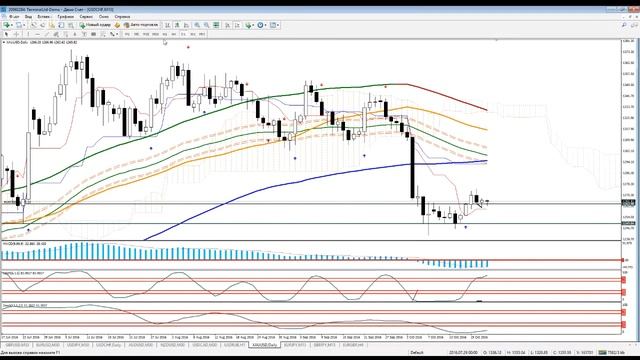The height and width of the screenshot is (360, 640).
Task: Toggle the Auto Trading button
Action: (x=140, y=25)
